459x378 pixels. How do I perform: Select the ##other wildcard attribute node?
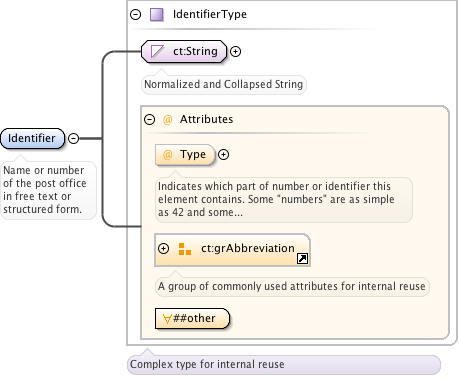(192, 319)
